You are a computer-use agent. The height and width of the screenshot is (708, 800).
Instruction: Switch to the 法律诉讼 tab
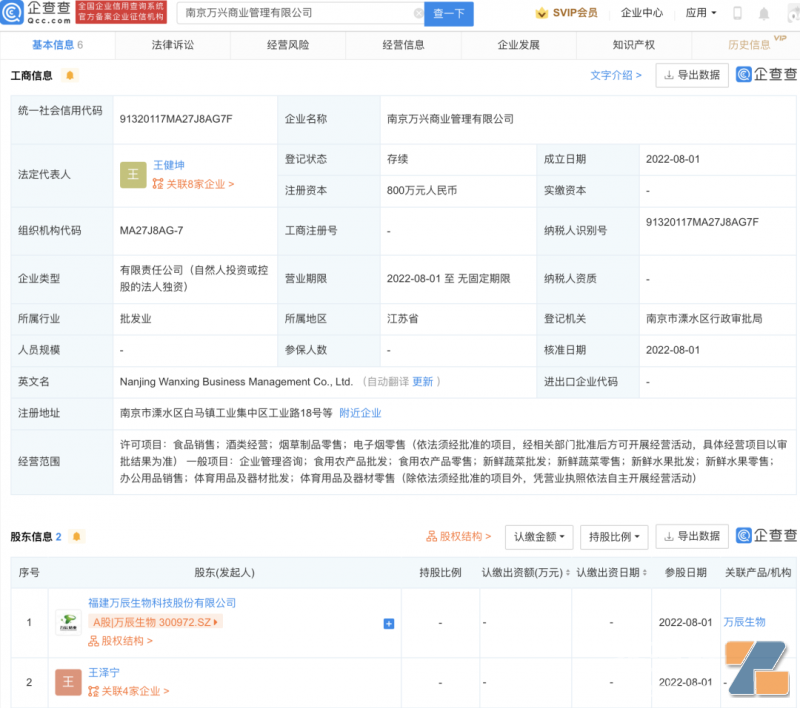click(172, 45)
